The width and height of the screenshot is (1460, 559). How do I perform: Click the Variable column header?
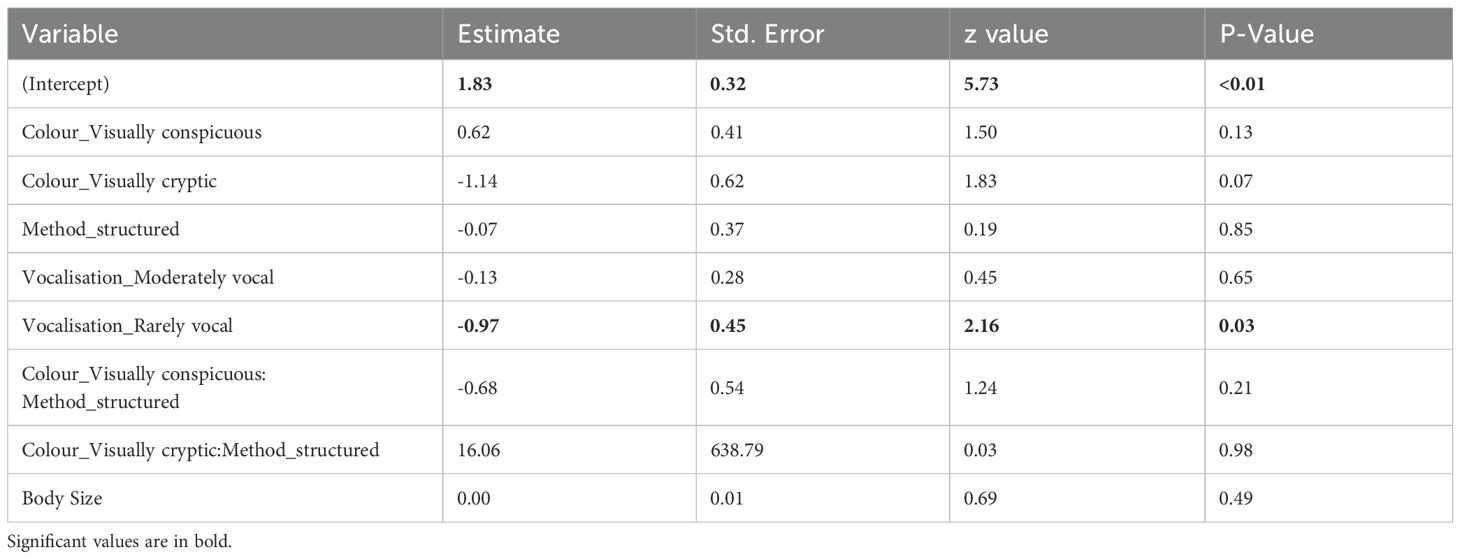point(70,34)
